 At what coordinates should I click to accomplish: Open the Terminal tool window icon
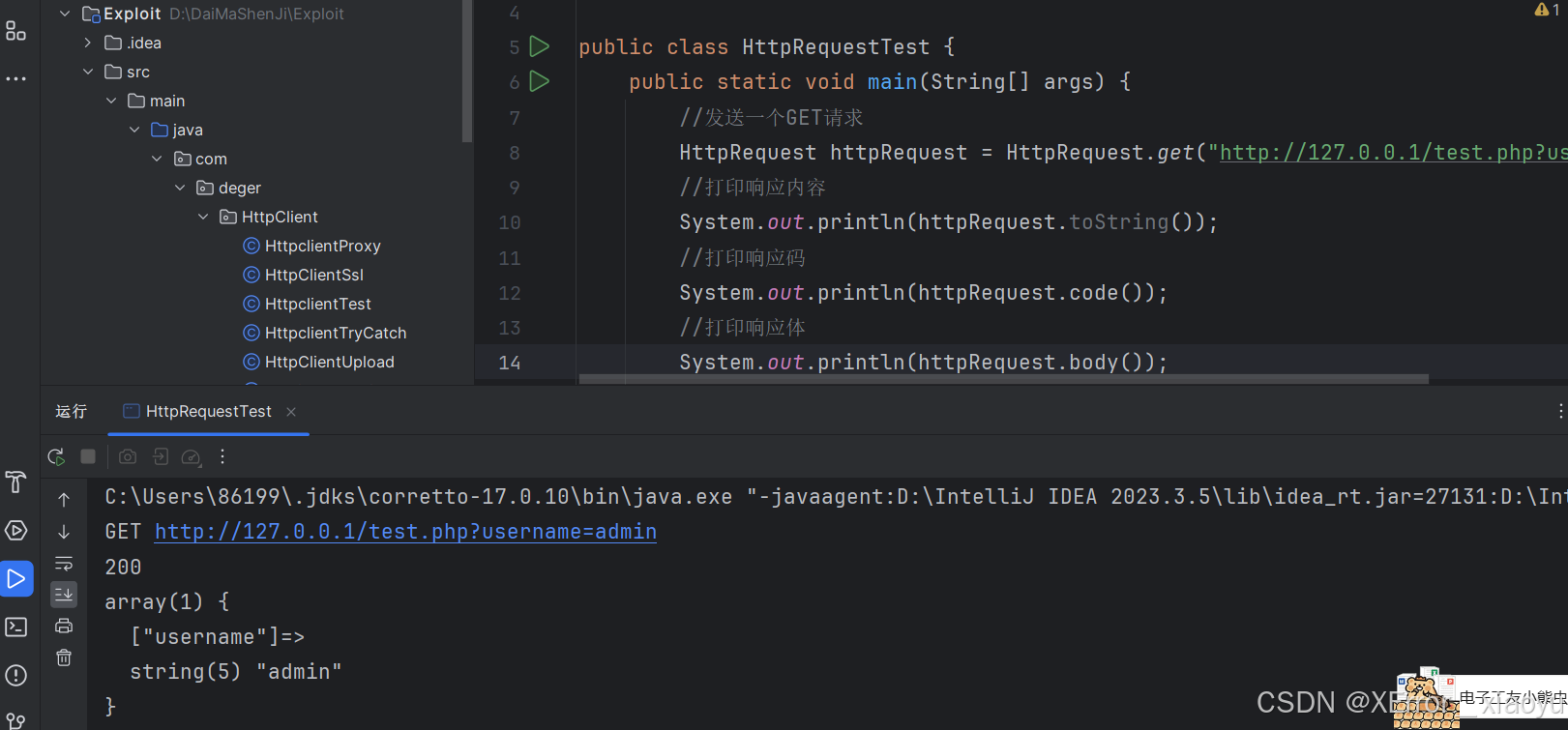point(16,628)
